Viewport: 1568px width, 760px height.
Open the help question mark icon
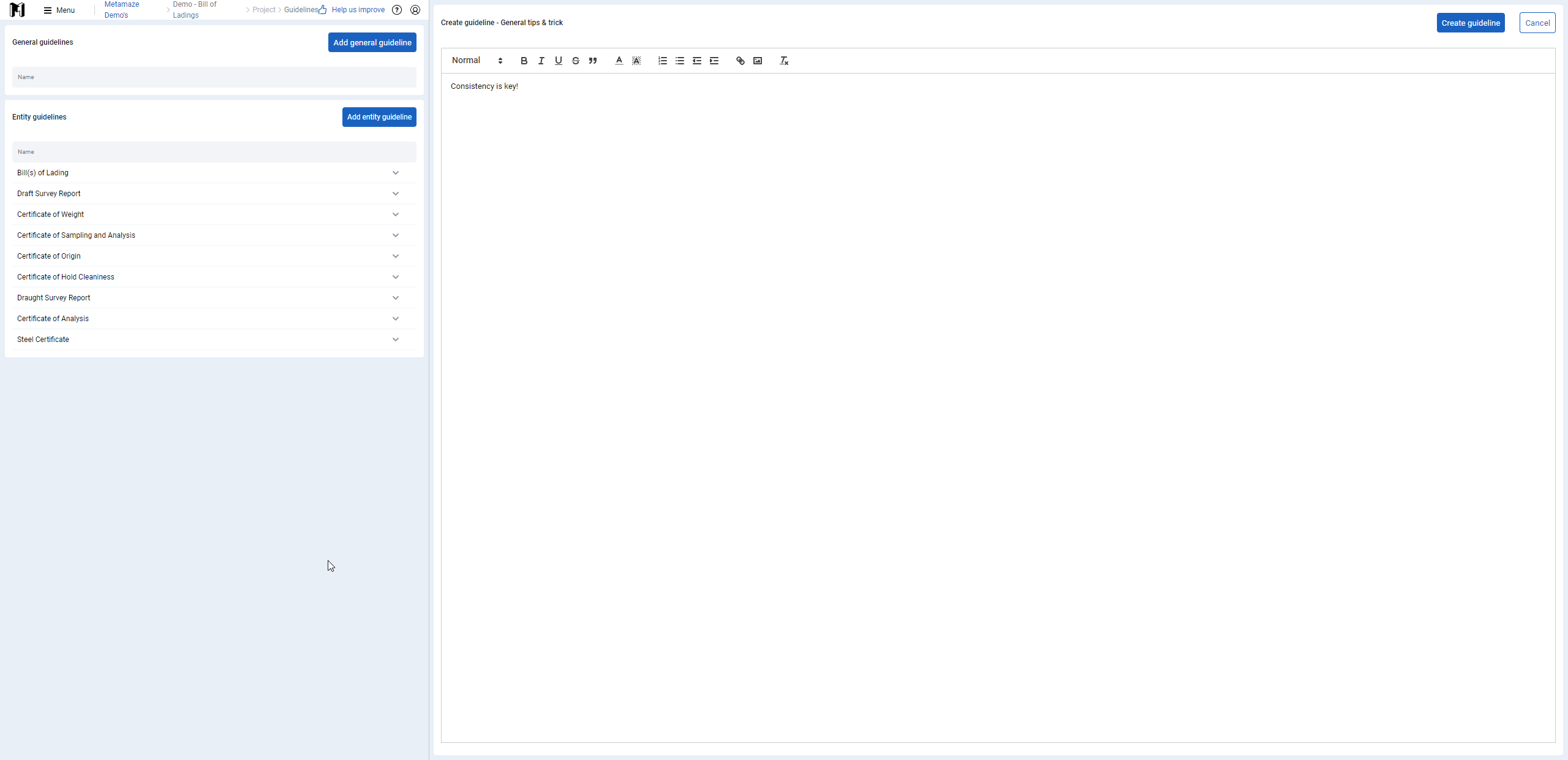(x=397, y=10)
